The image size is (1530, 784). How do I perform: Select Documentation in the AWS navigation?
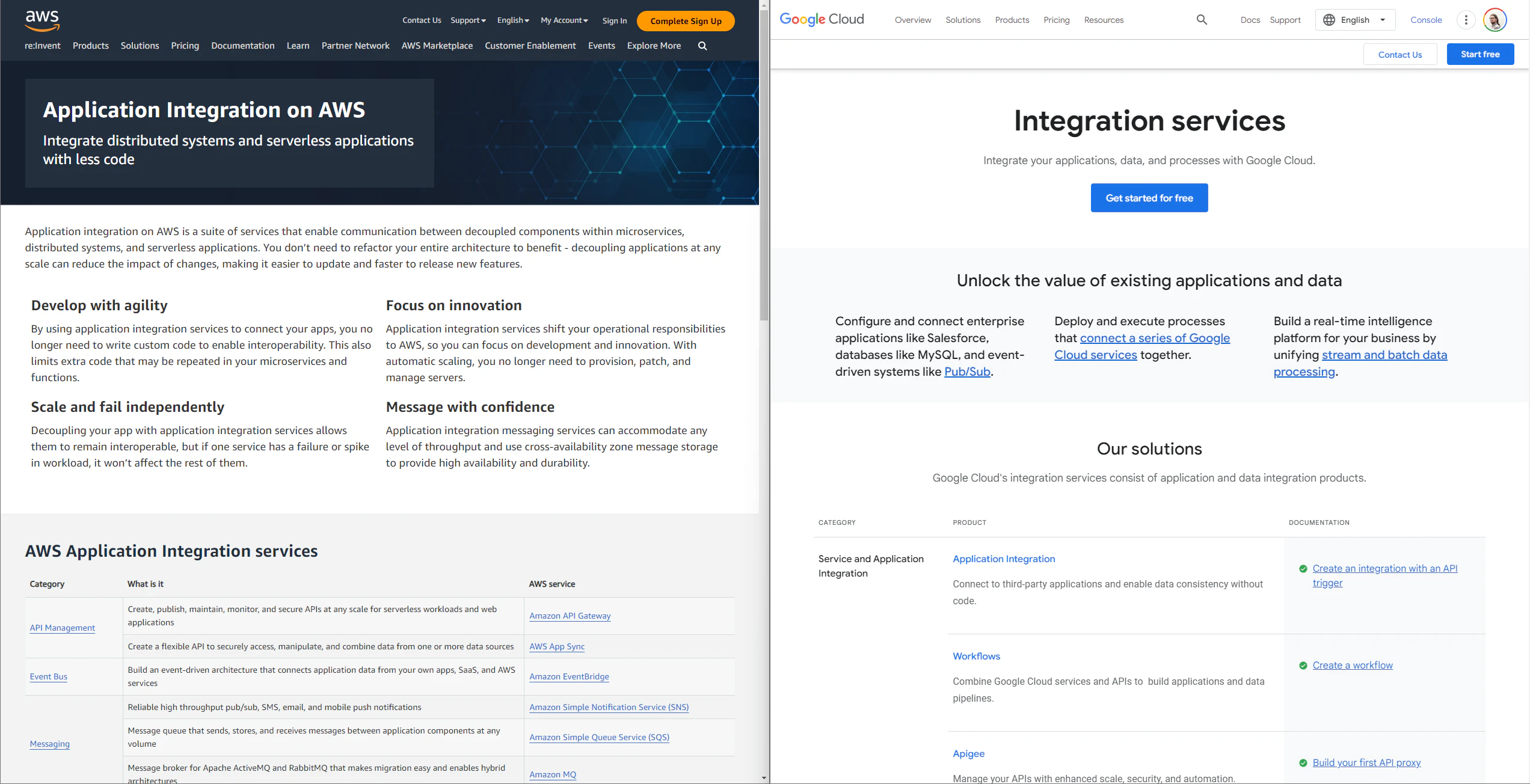pyautogui.click(x=242, y=46)
